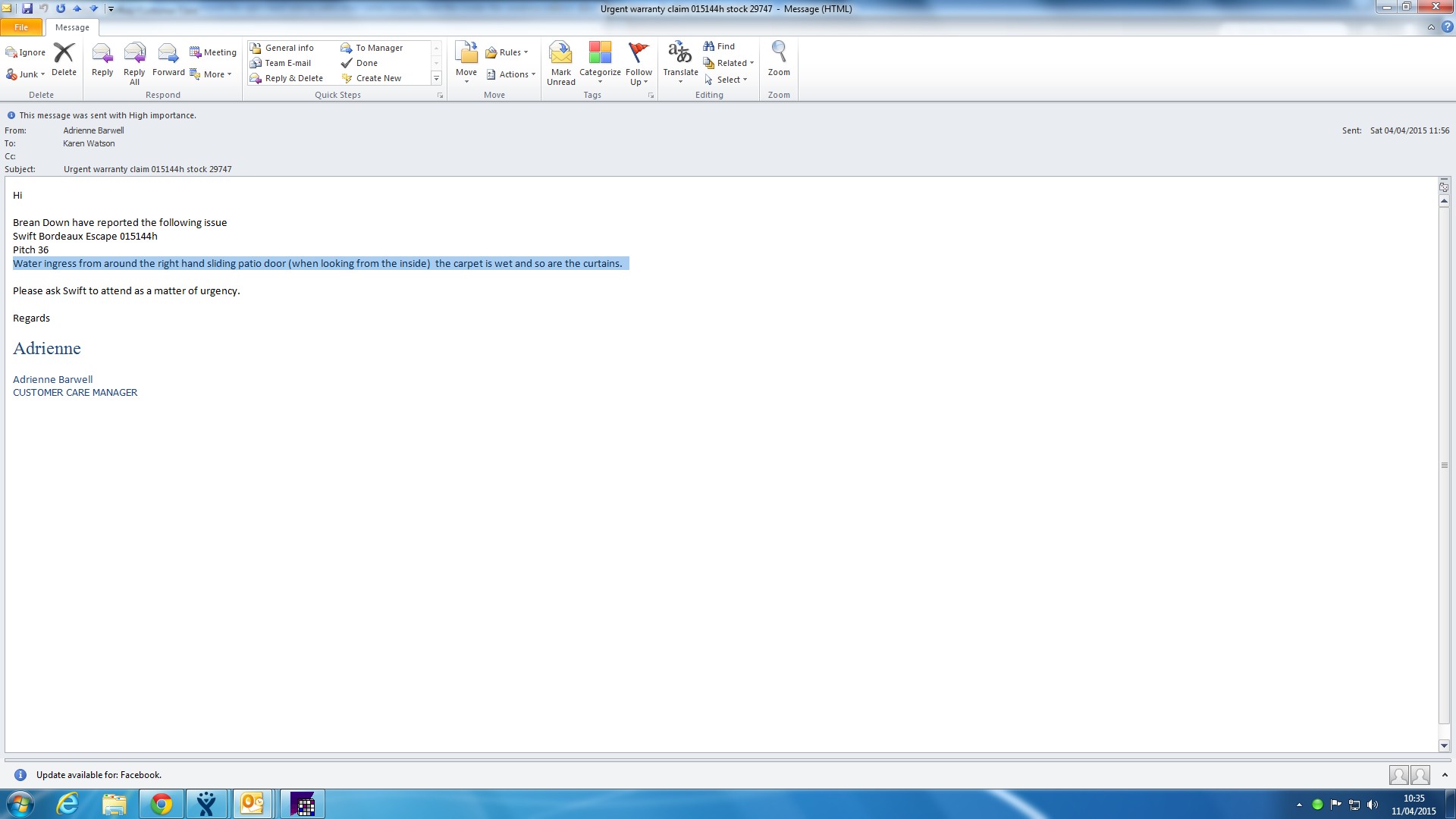
Task: Click the Meeting reply icon
Action: point(212,52)
